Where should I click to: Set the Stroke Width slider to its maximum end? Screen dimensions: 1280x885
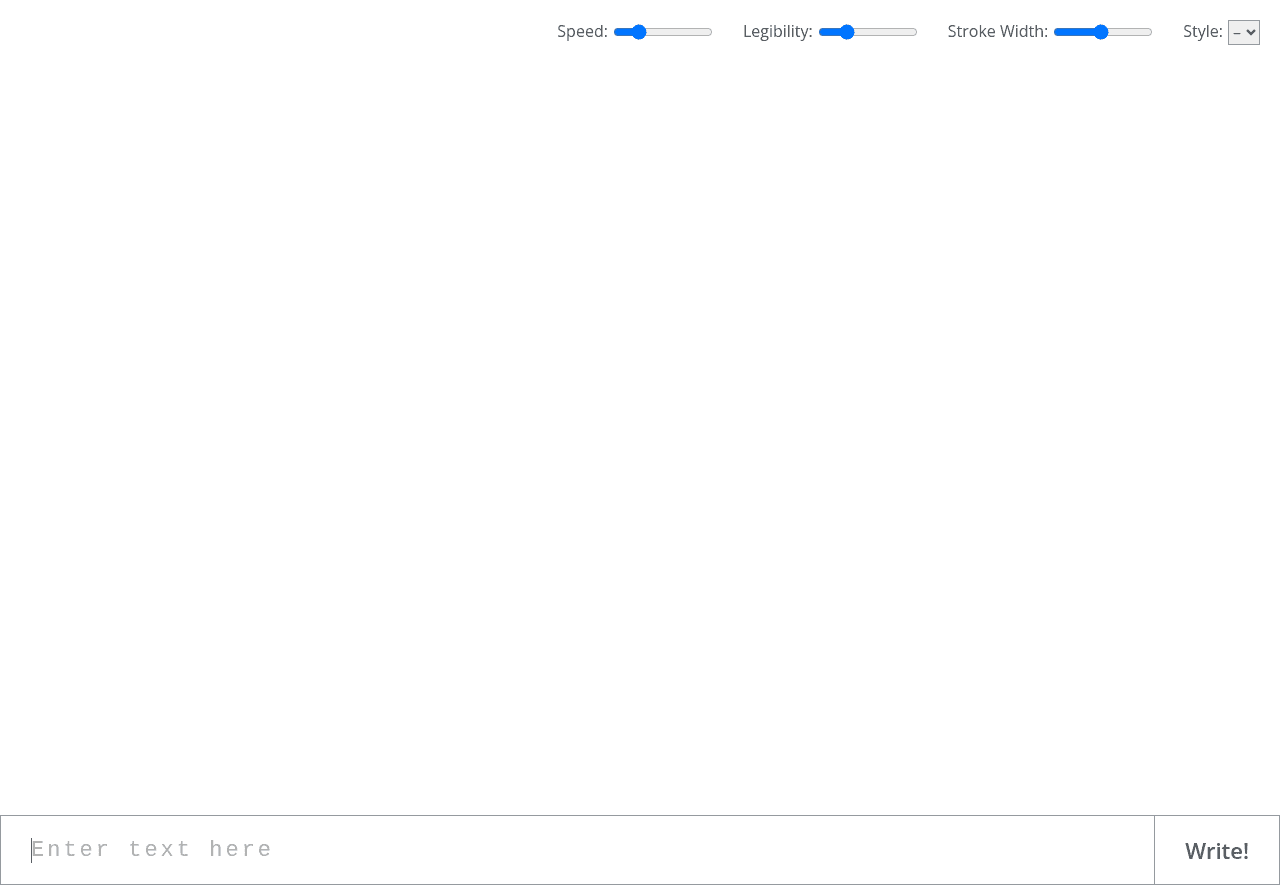pyautogui.click(x=1151, y=32)
